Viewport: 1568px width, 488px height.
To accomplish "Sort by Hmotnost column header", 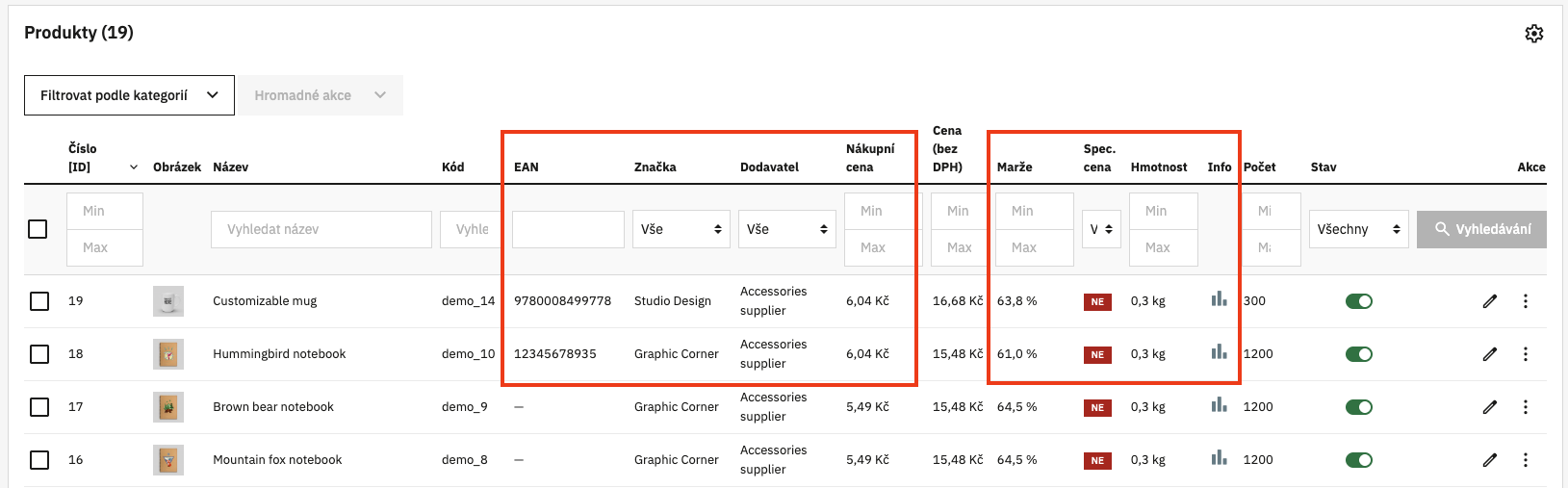I will (1159, 167).
